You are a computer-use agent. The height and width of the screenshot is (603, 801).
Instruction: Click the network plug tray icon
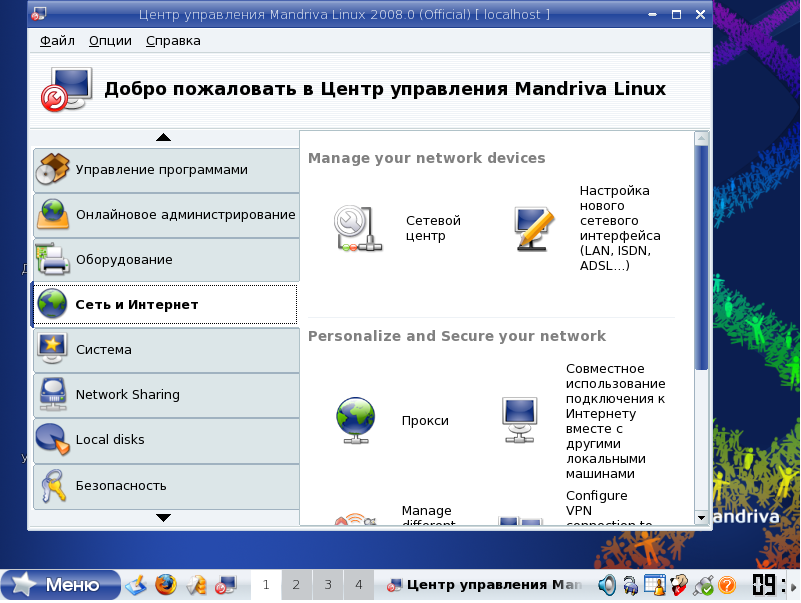pyautogui.click(x=703, y=585)
